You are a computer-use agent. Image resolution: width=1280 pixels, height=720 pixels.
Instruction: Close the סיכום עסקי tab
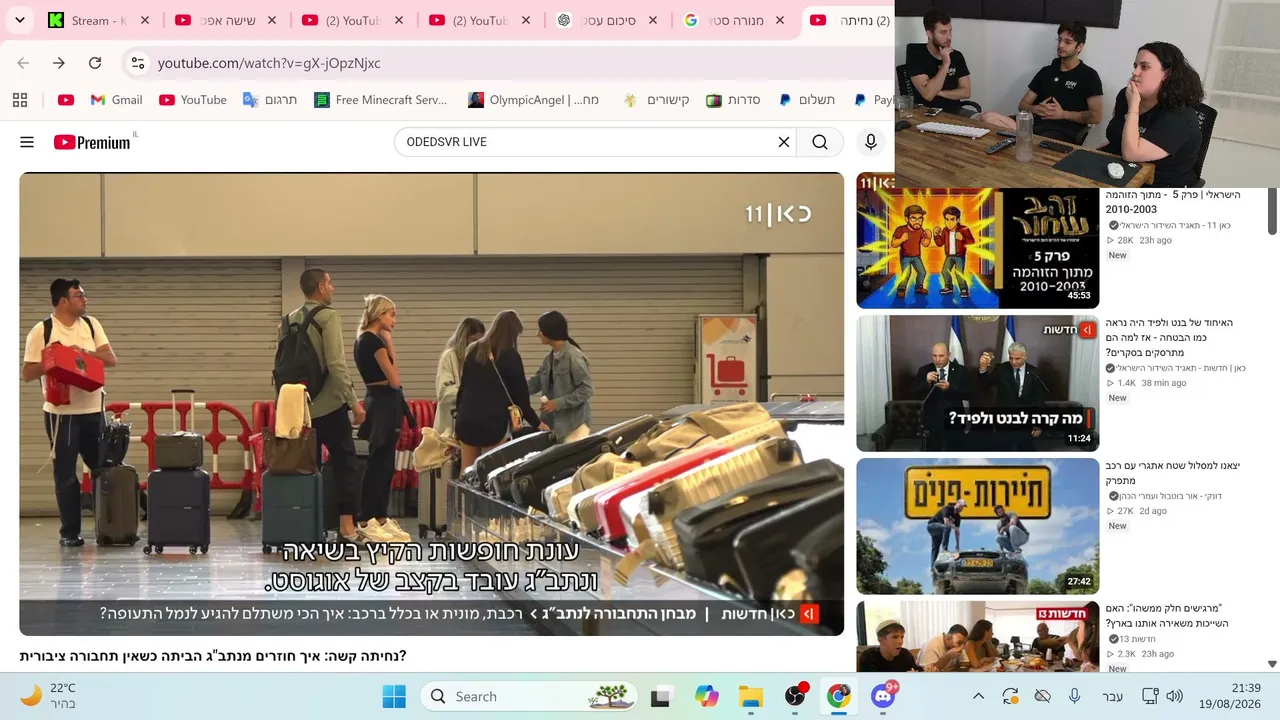653,20
